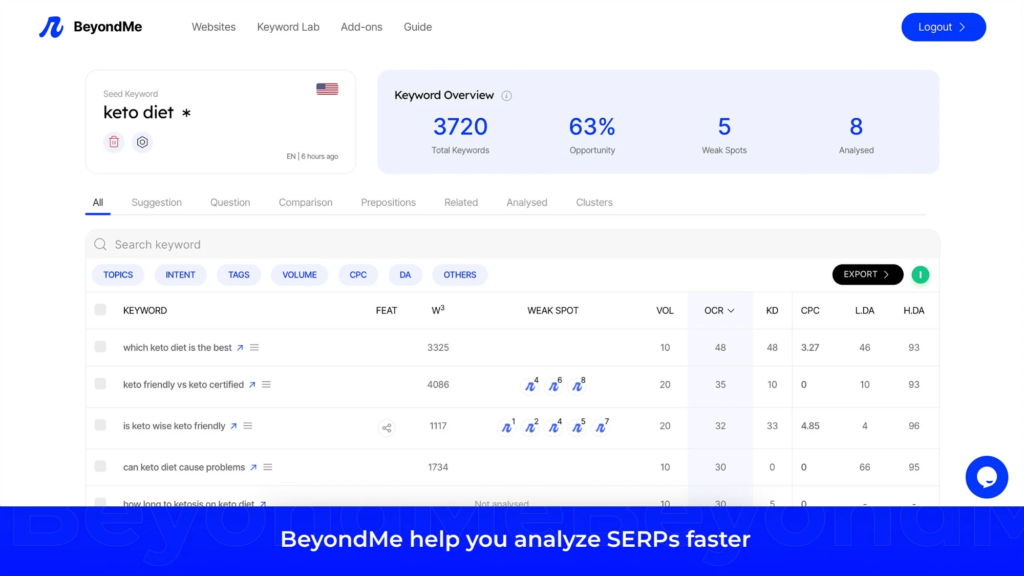Click the red trash delete icon
Viewport: 1024px width, 576px height.
[114, 142]
